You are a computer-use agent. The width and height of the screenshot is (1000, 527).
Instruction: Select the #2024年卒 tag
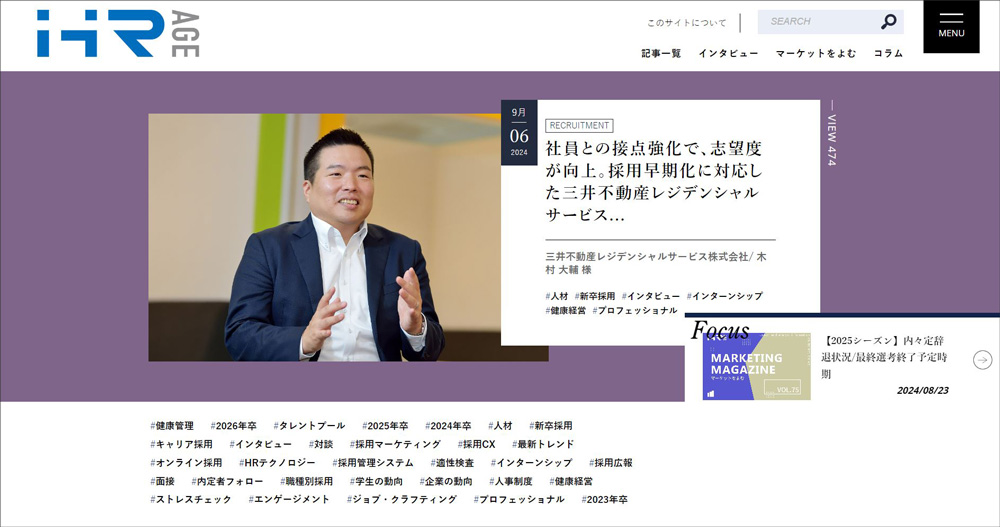pyautogui.click(x=448, y=426)
